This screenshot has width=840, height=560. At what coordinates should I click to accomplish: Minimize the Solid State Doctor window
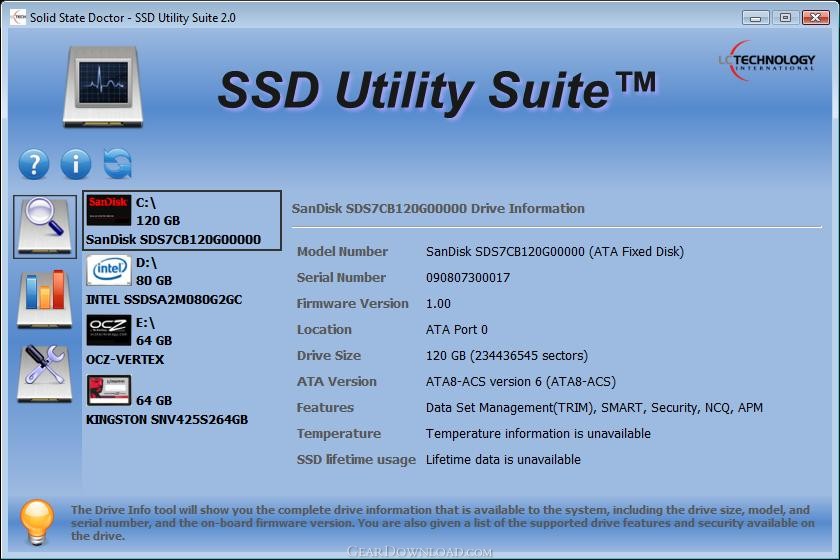[x=755, y=18]
